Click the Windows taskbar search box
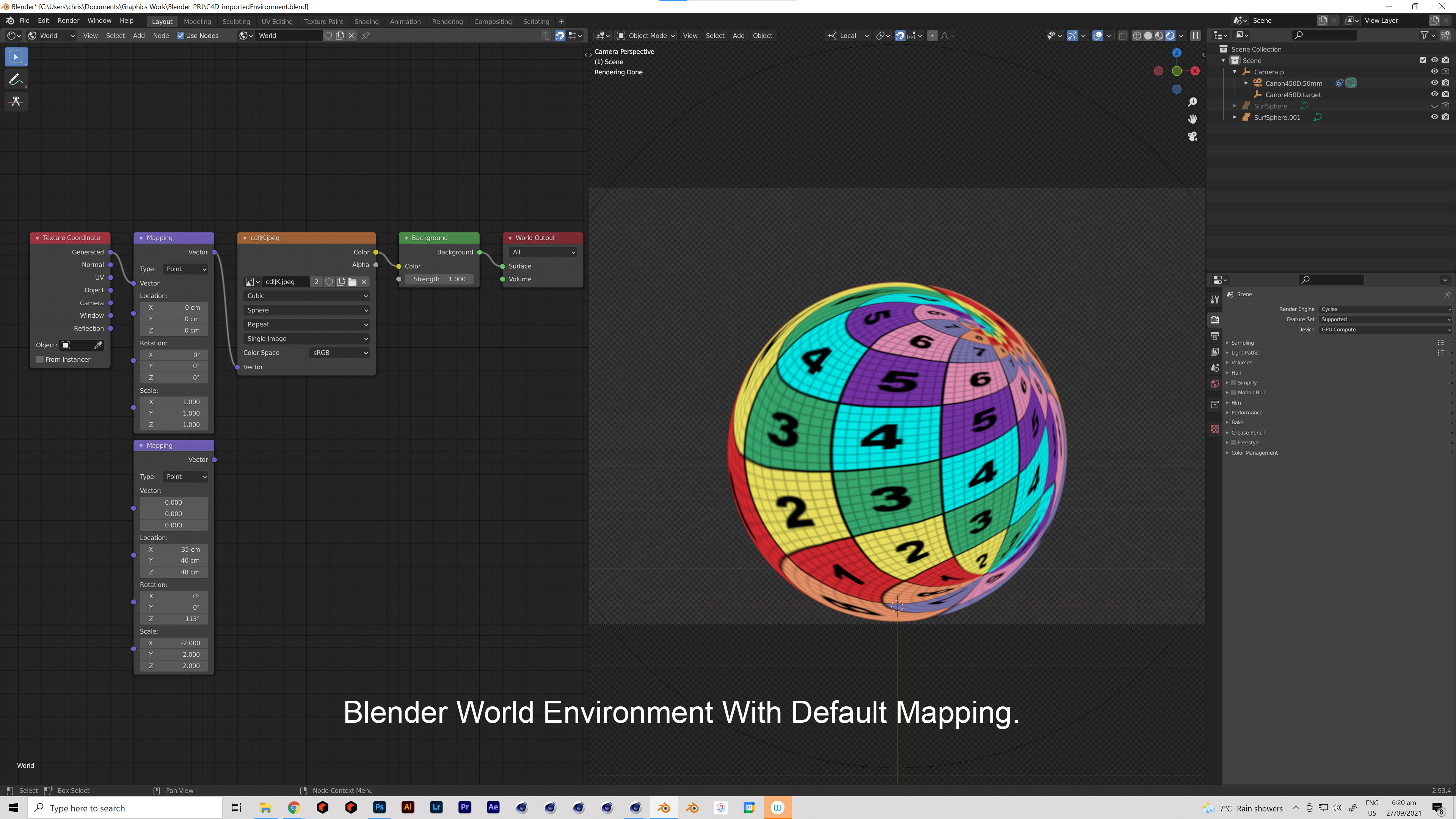1456x819 pixels. (x=126, y=808)
